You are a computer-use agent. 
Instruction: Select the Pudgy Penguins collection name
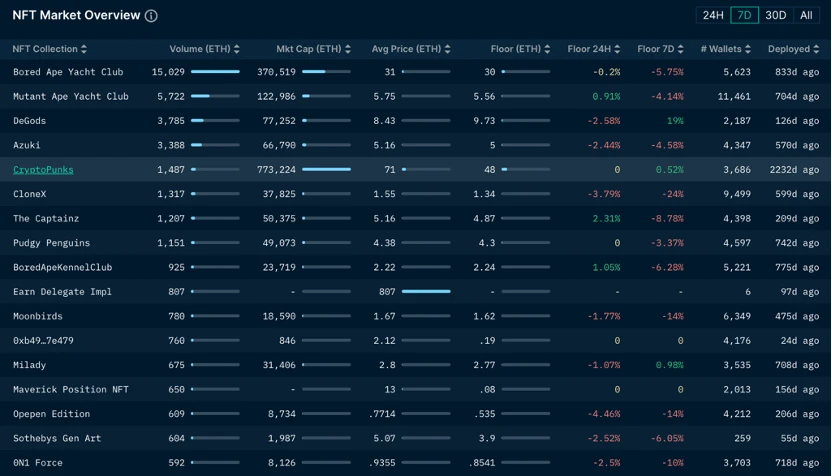(51, 243)
